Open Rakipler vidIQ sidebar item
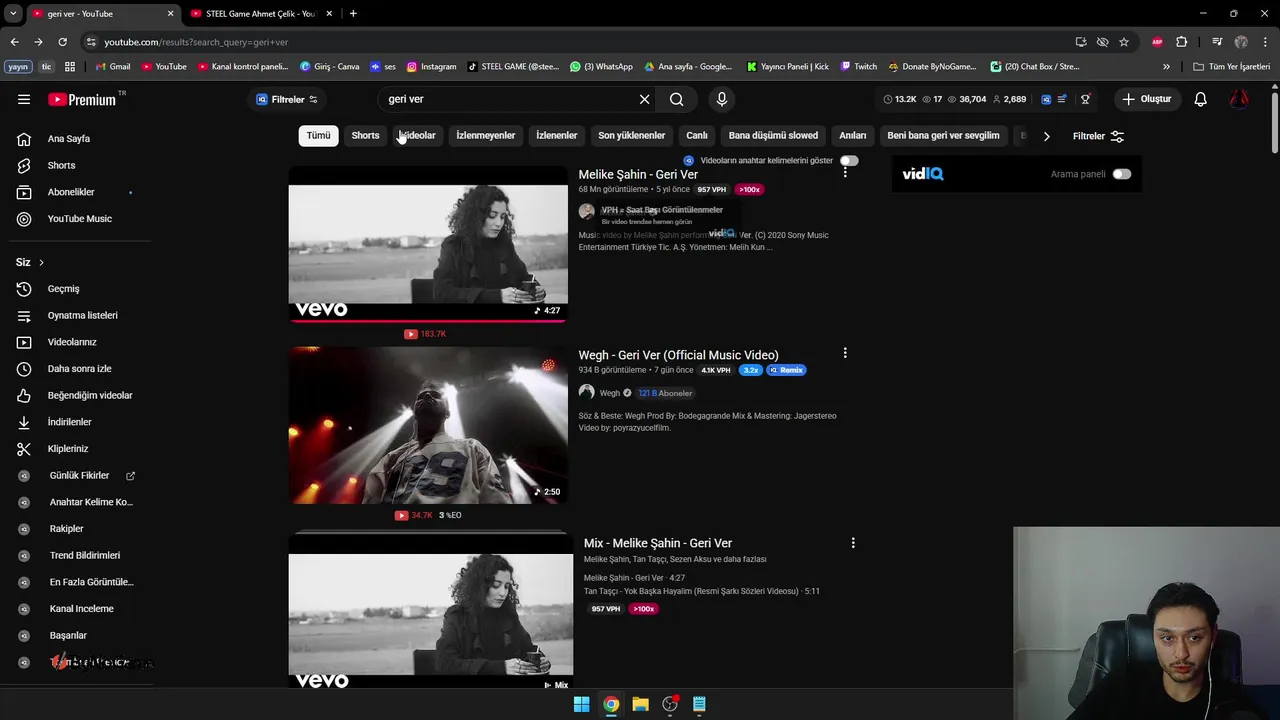 (x=66, y=529)
